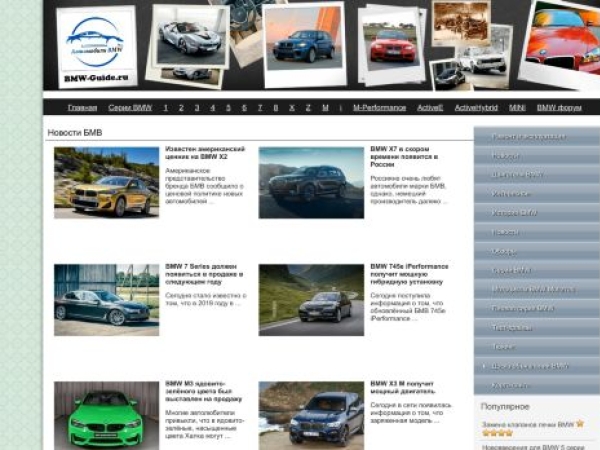600x450 pixels.
Task: Open headline BMW 7 Series в продаже
Action: tap(204, 274)
